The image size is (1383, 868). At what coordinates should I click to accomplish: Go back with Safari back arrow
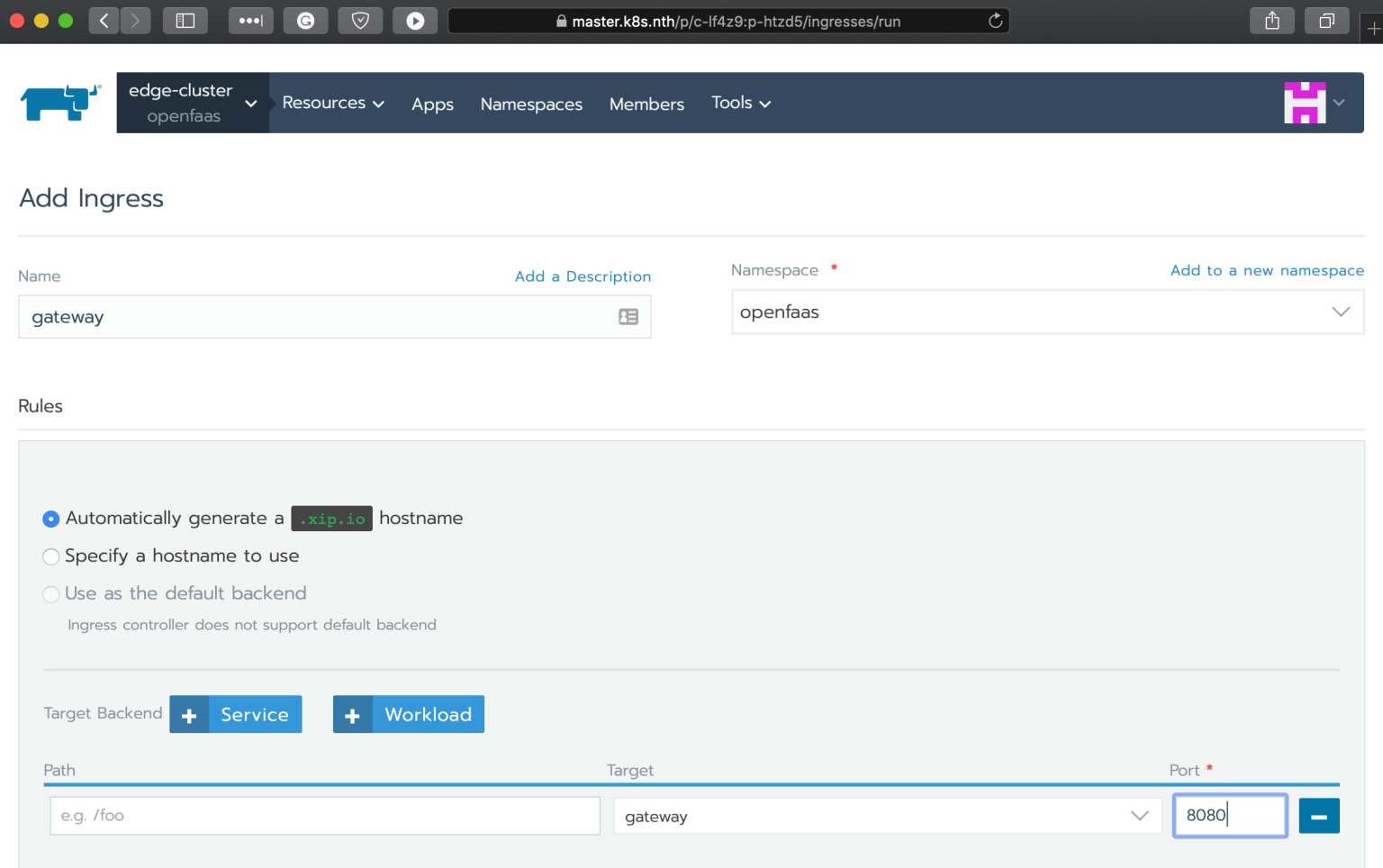coord(104,20)
